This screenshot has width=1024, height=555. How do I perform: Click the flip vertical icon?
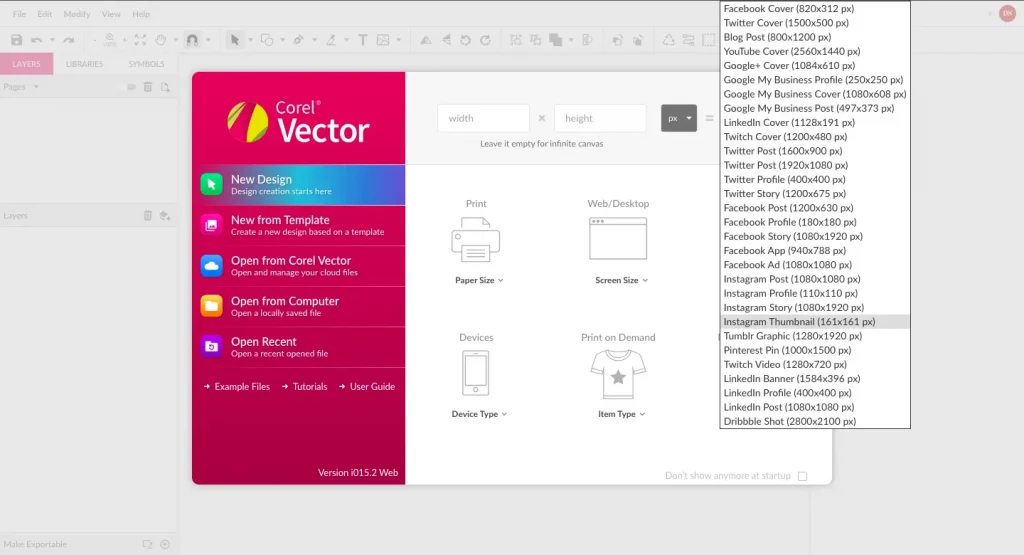pos(446,40)
